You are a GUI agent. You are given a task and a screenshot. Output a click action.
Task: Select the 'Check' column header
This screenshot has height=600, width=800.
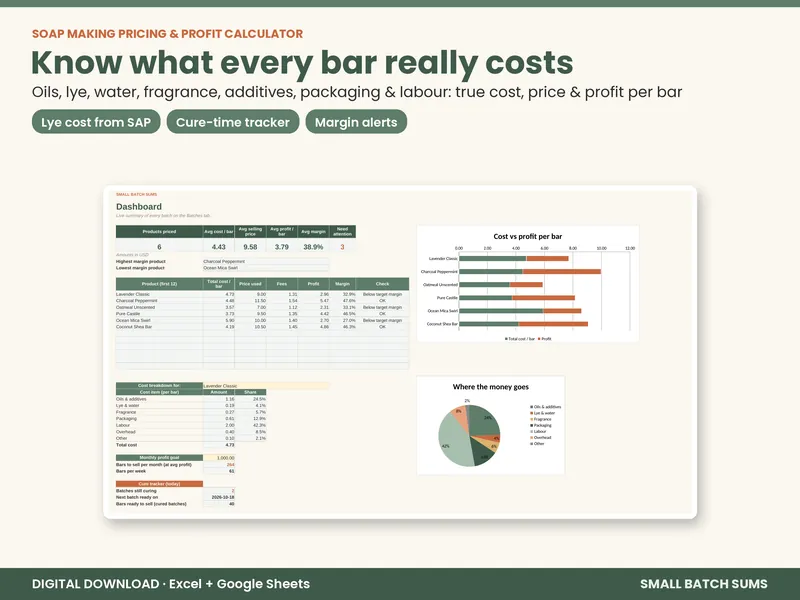(383, 284)
